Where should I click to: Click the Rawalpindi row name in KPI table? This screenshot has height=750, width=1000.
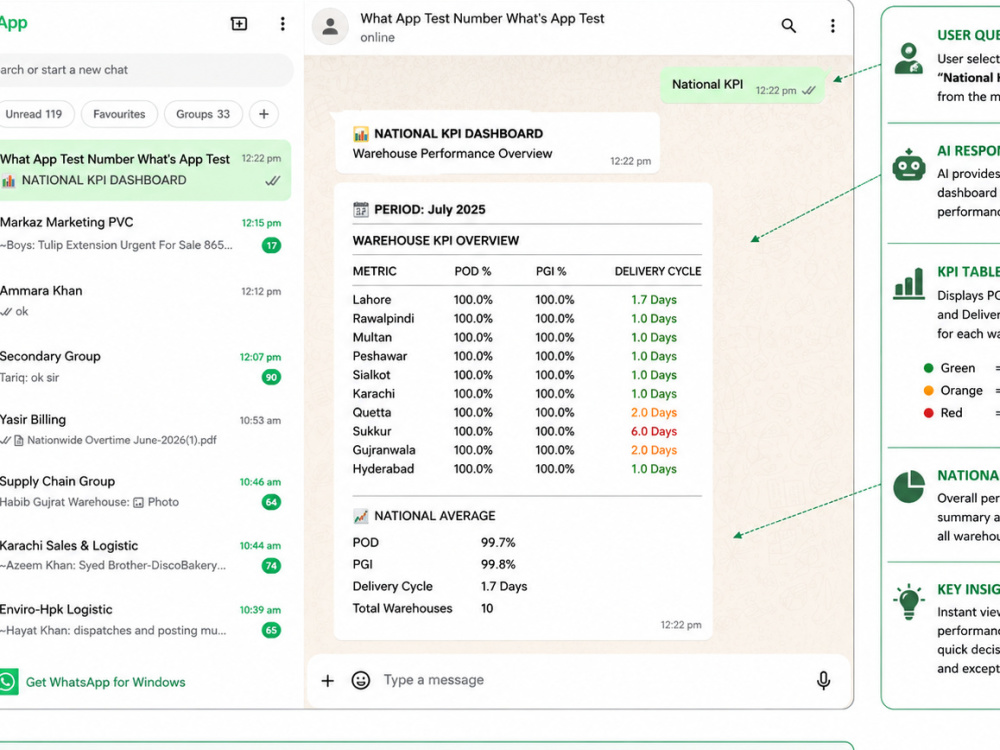[383, 319]
